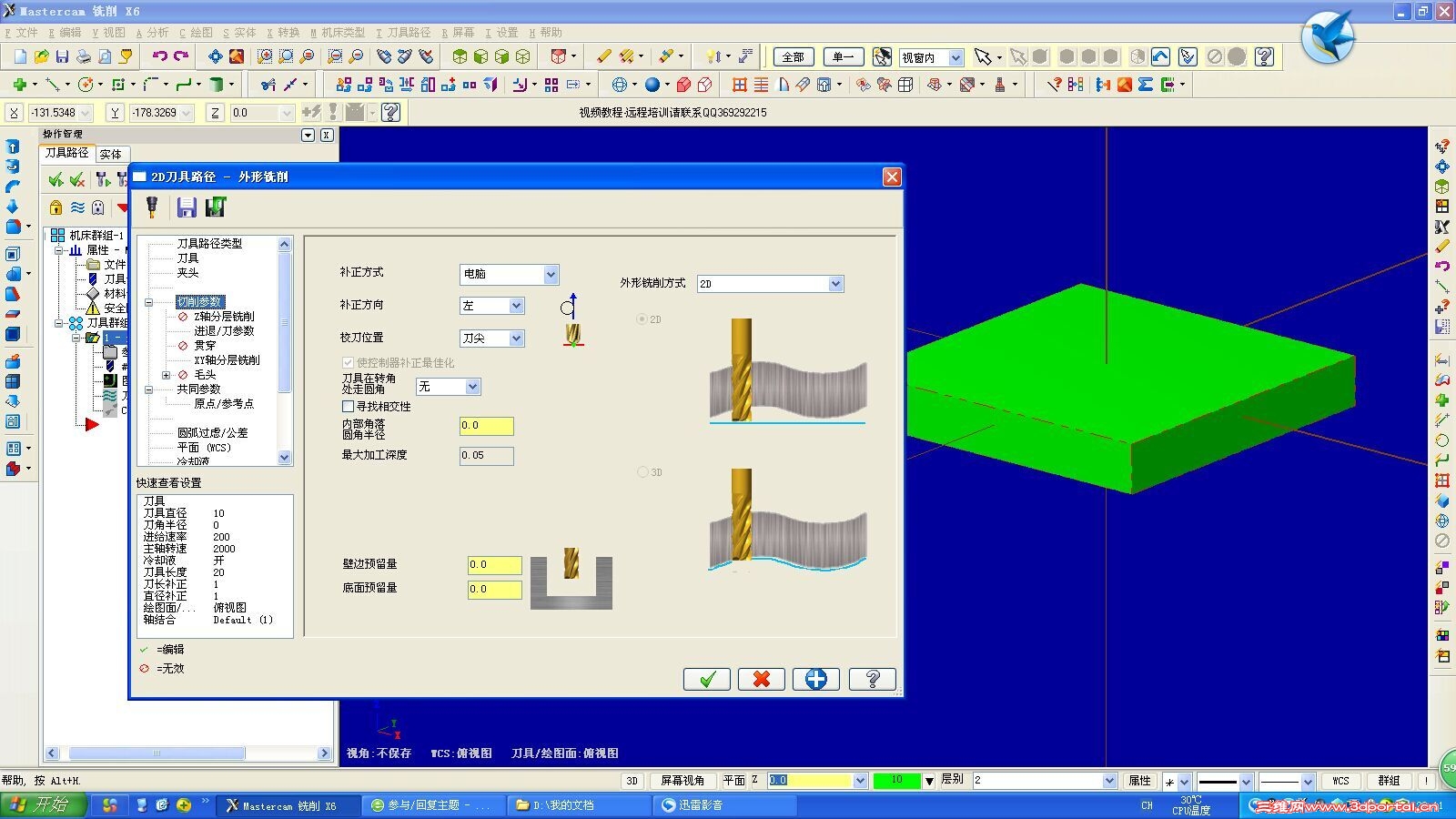Expand the 毛头 tree node
The height and width of the screenshot is (819, 1456).
(166, 375)
